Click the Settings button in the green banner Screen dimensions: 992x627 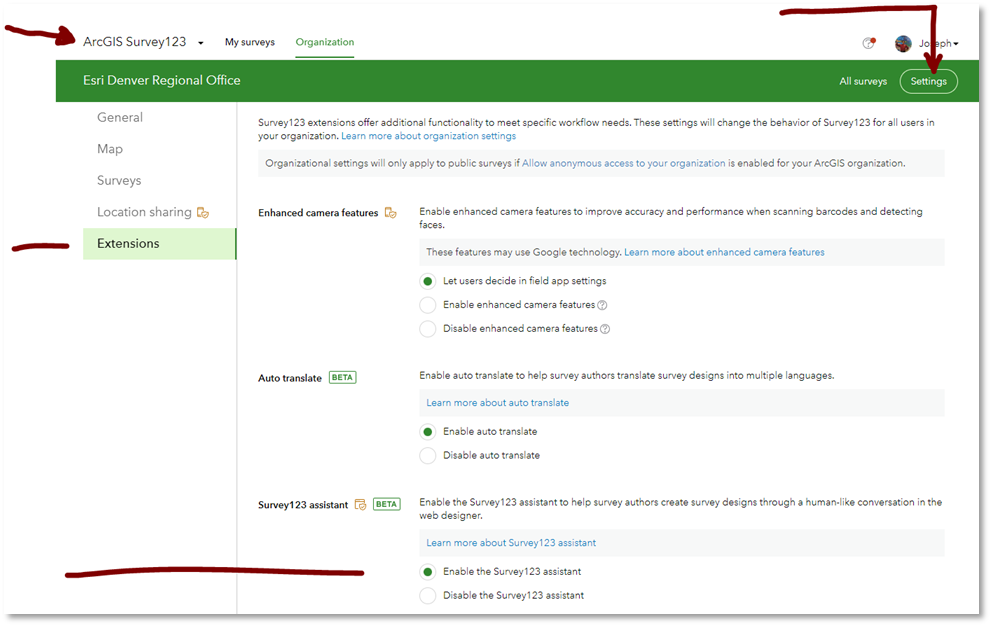928,81
